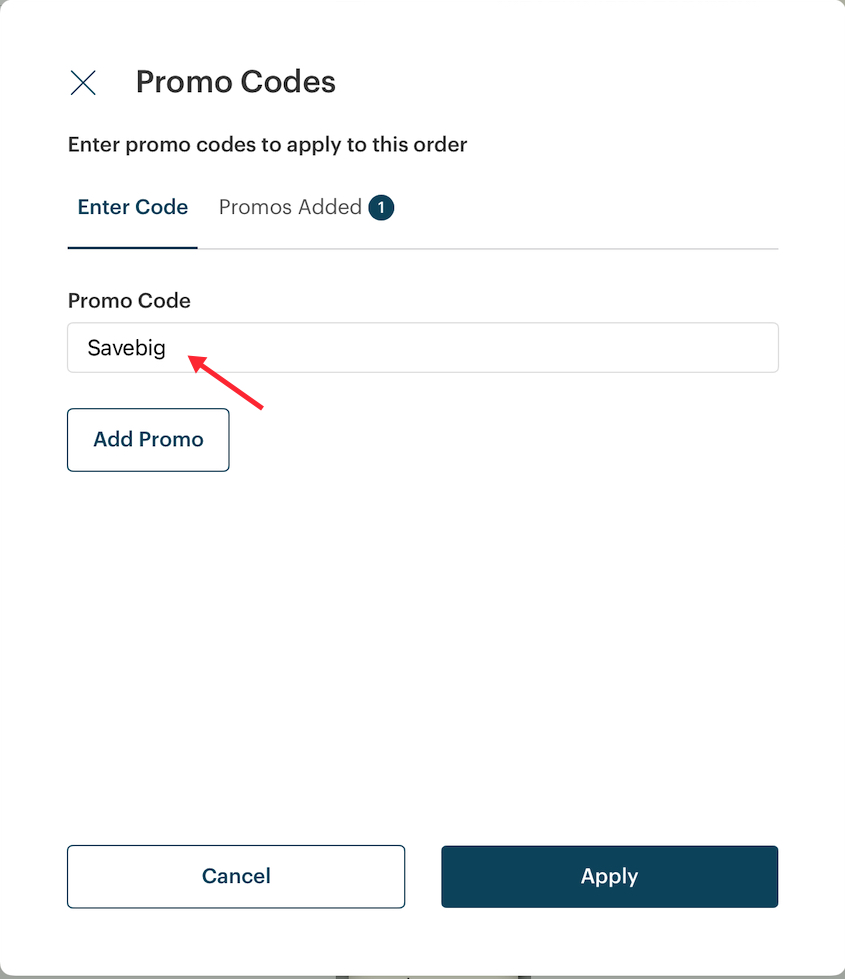Click the 'Enter promo codes to apply' instruction text
Screen dimensions: 845x979
point(267,145)
